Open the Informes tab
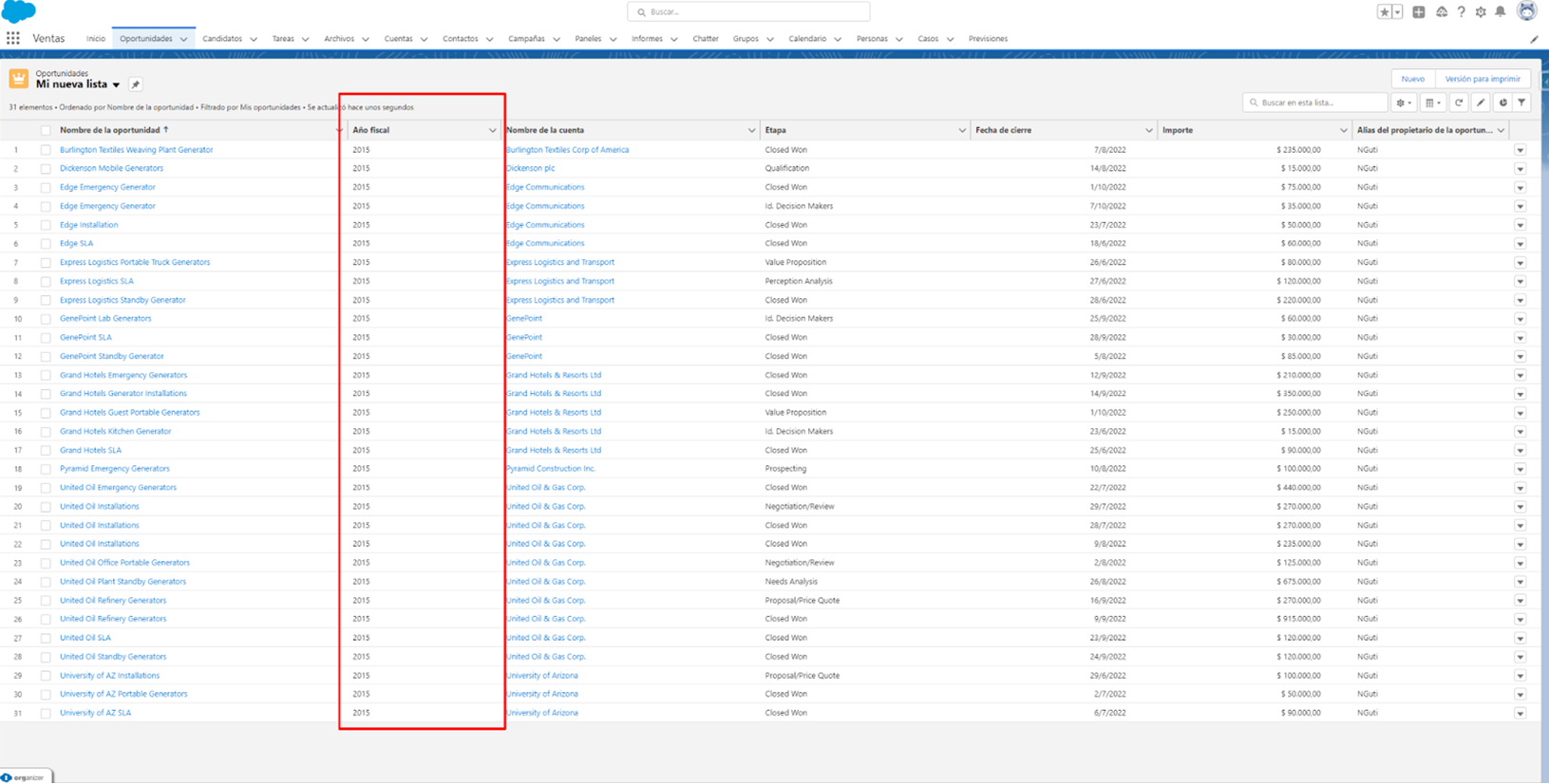The image size is (1549, 784). [647, 39]
